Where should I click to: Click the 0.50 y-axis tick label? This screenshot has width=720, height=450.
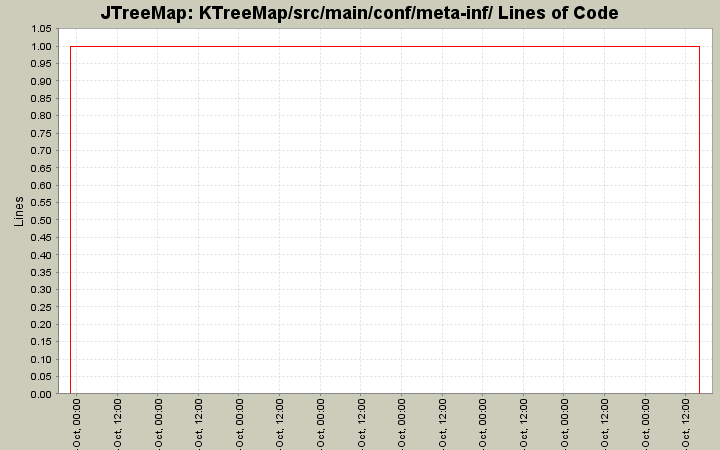[x=41, y=220]
